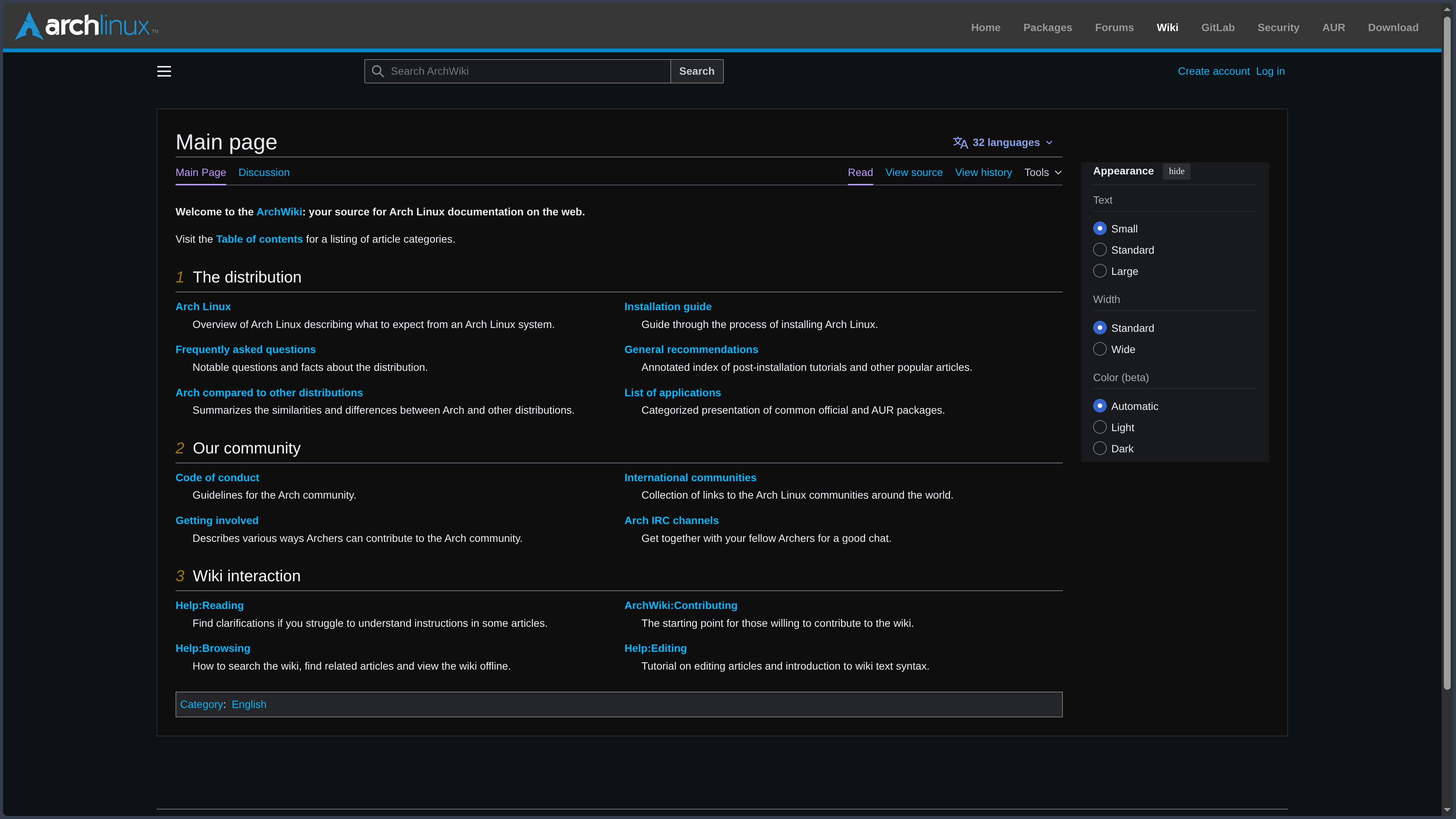Click the Category link in footer box
The image size is (1456, 819).
[x=201, y=704]
